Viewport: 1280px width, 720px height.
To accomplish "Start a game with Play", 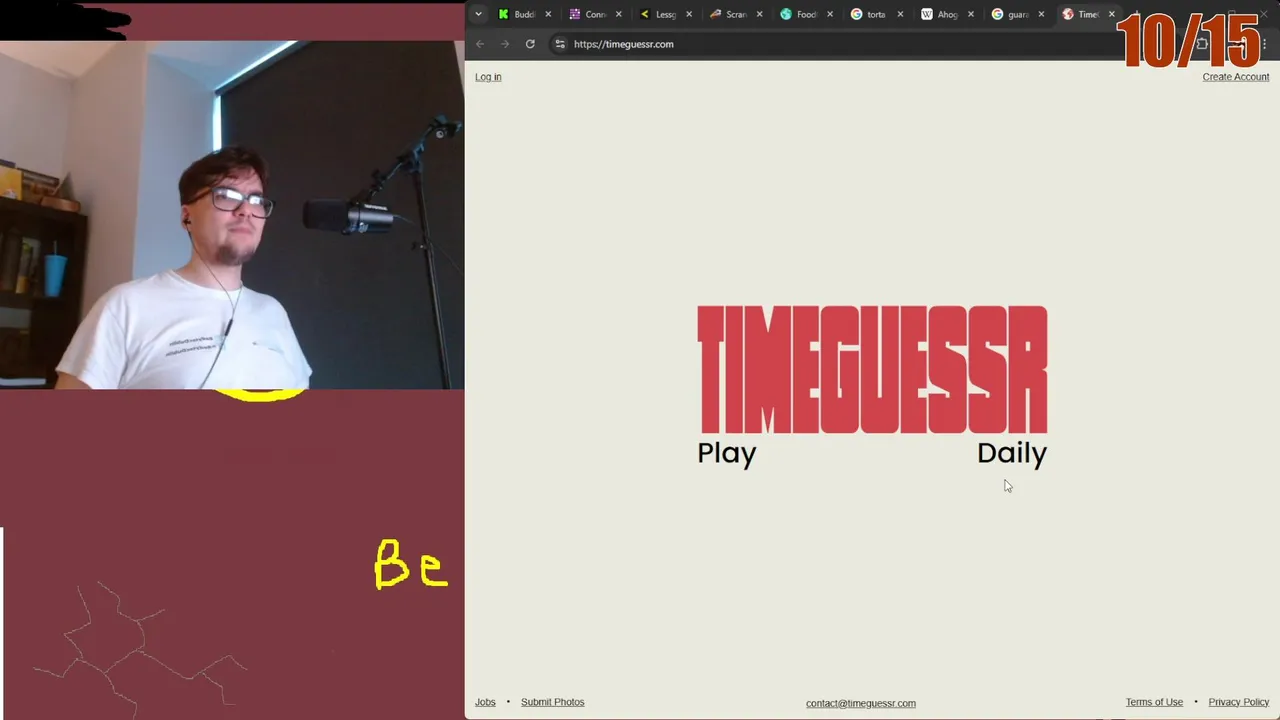I will (727, 453).
